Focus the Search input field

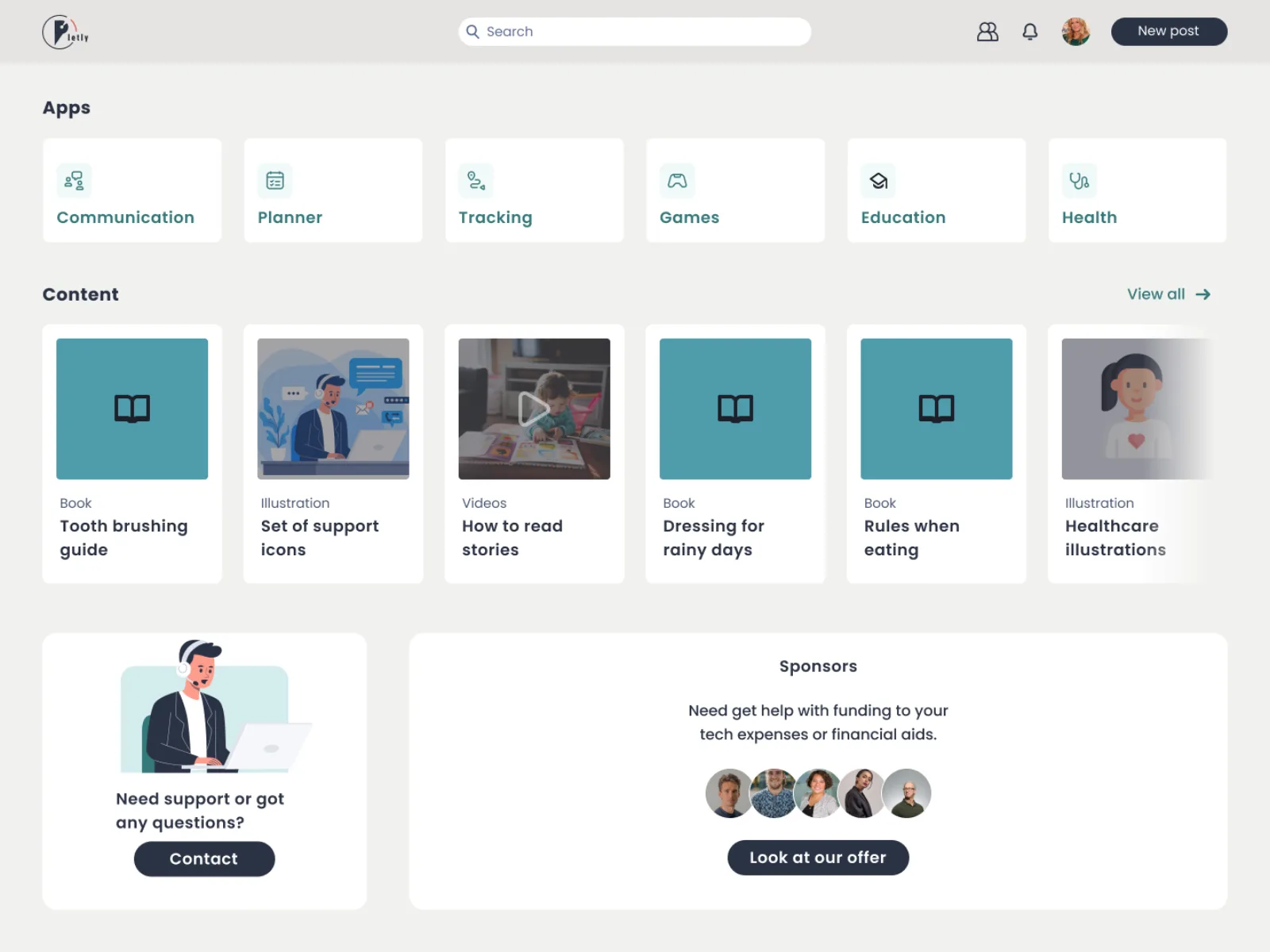[635, 32]
